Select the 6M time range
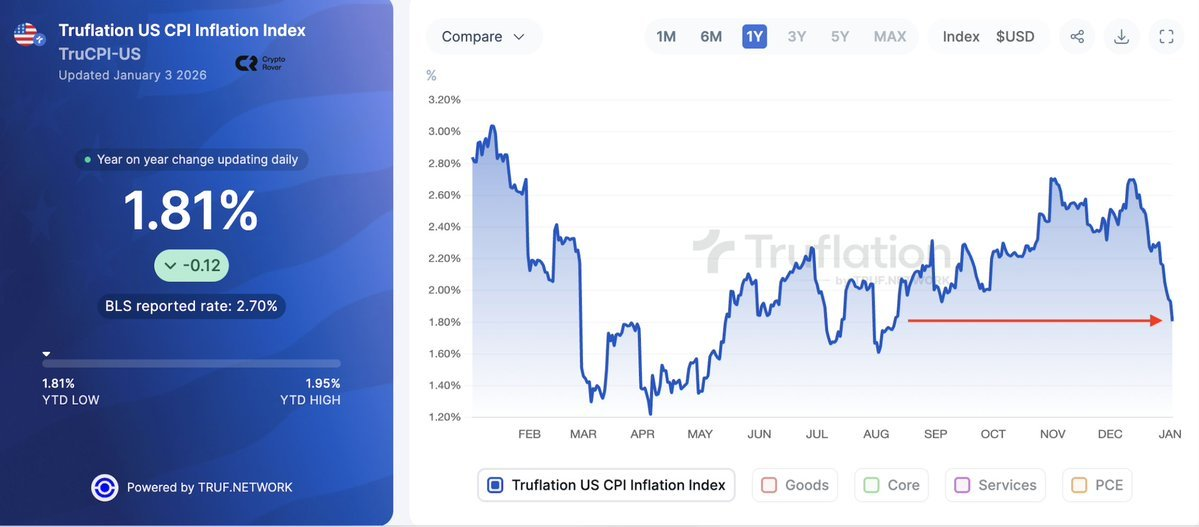Screen dimensions: 1199x527 coord(711,37)
